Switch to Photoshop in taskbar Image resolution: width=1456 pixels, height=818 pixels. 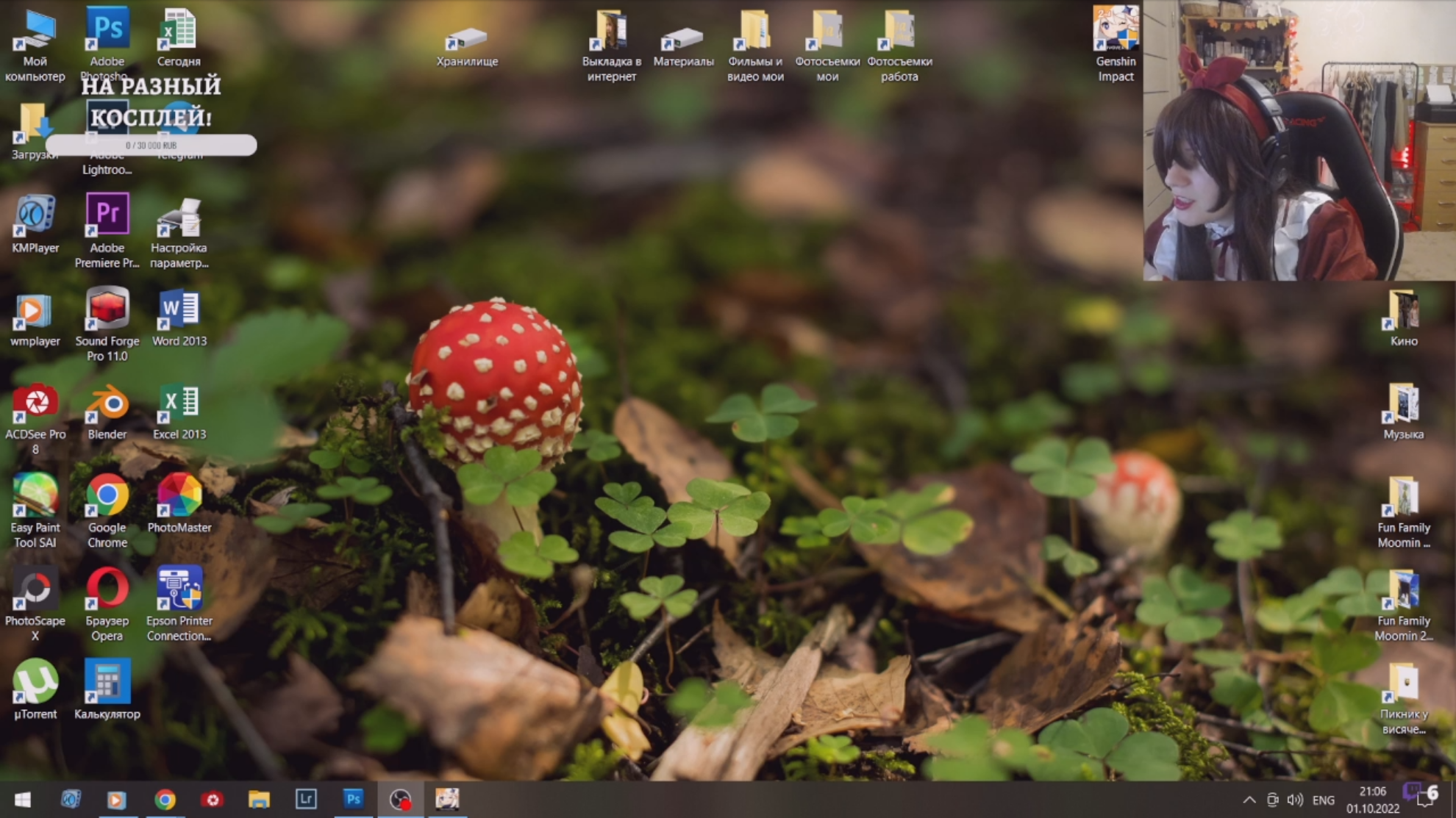[x=353, y=799]
